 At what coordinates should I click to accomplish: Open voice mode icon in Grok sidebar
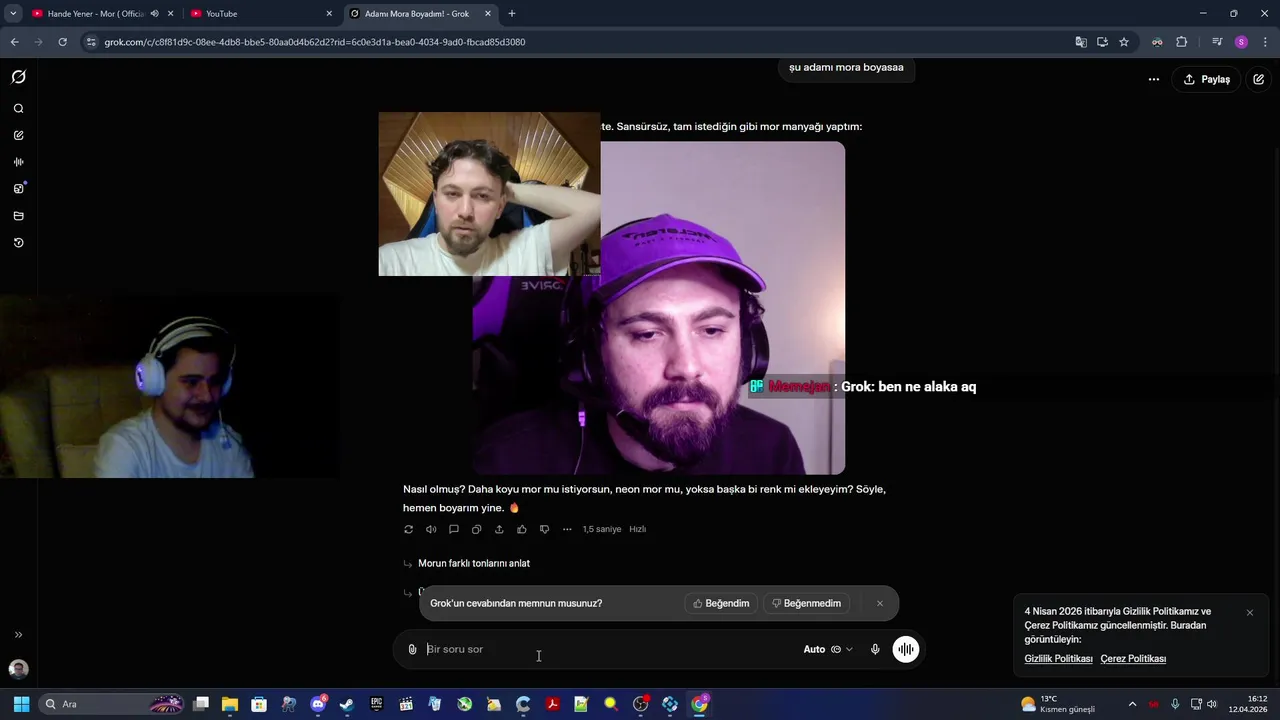[18, 162]
